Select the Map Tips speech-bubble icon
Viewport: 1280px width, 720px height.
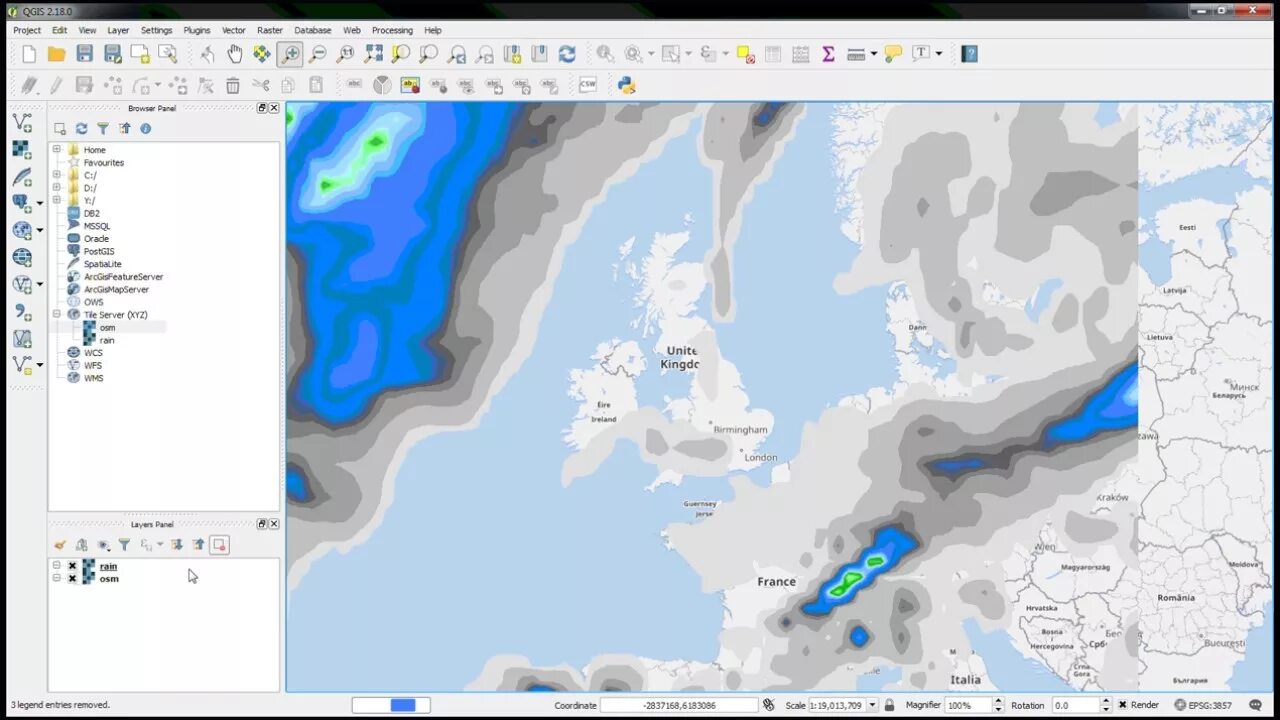pos(893,54)
